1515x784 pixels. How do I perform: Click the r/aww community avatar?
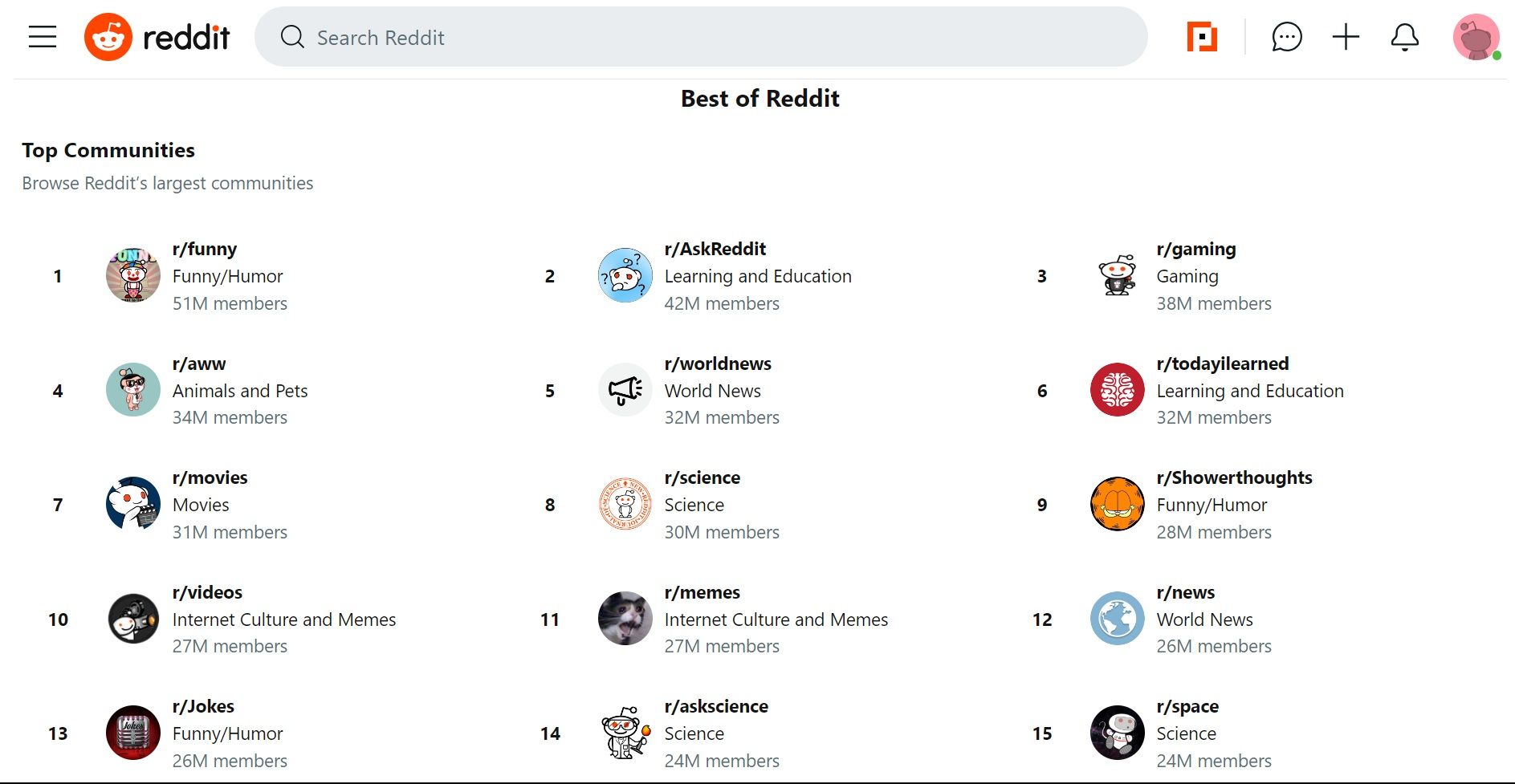click(x=132, y=390)
